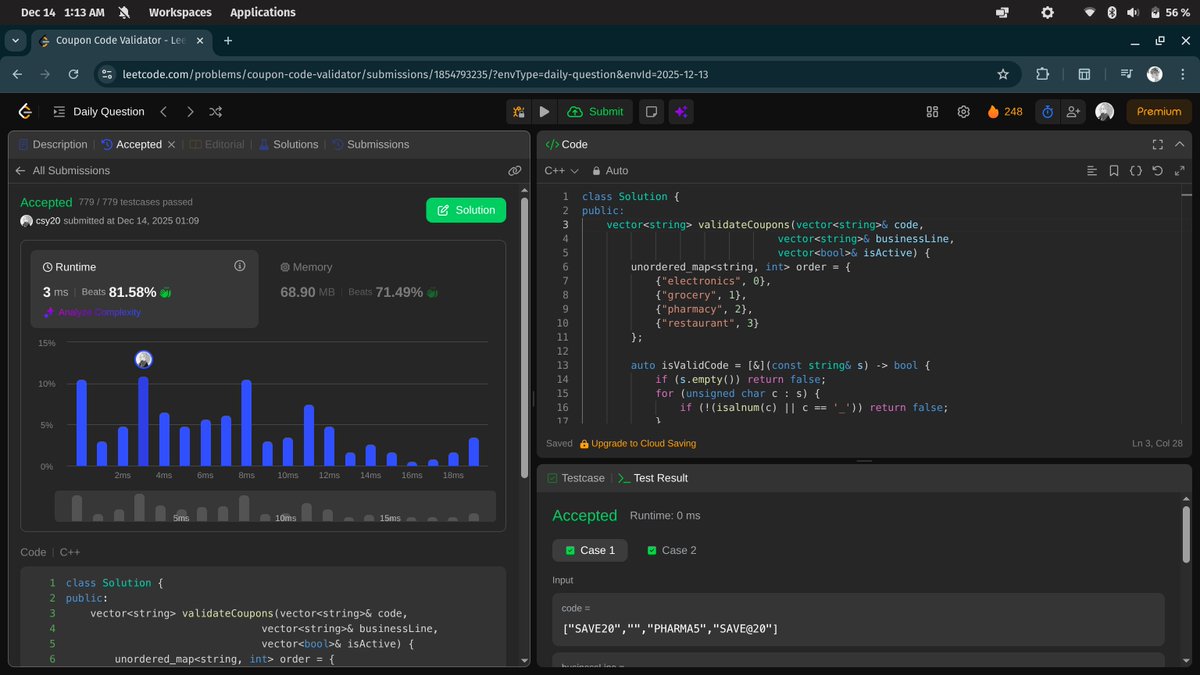
Task: Select Case 1 result
Action: (590, 550)
